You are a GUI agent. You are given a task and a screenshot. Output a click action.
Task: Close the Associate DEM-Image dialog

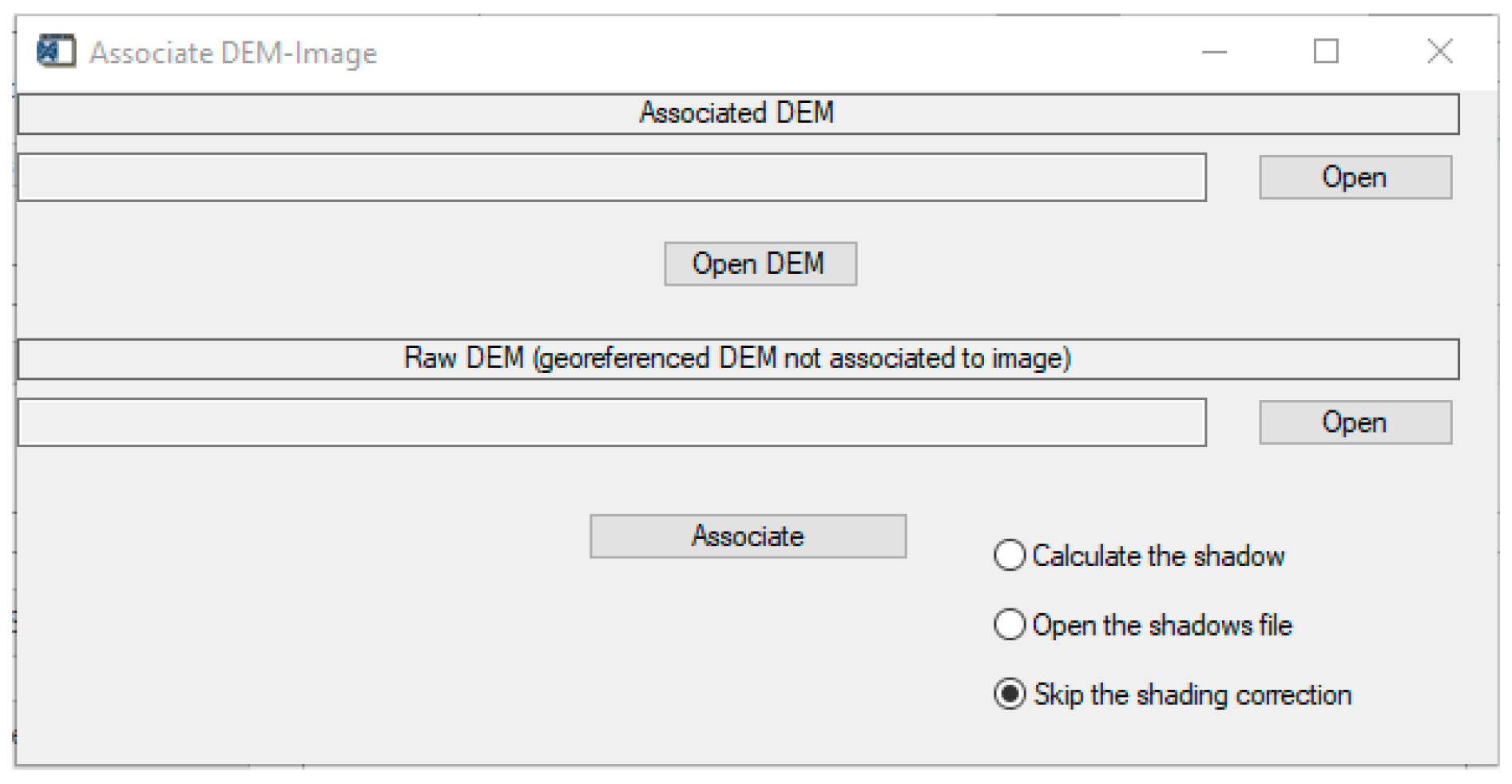[1439, 52]
